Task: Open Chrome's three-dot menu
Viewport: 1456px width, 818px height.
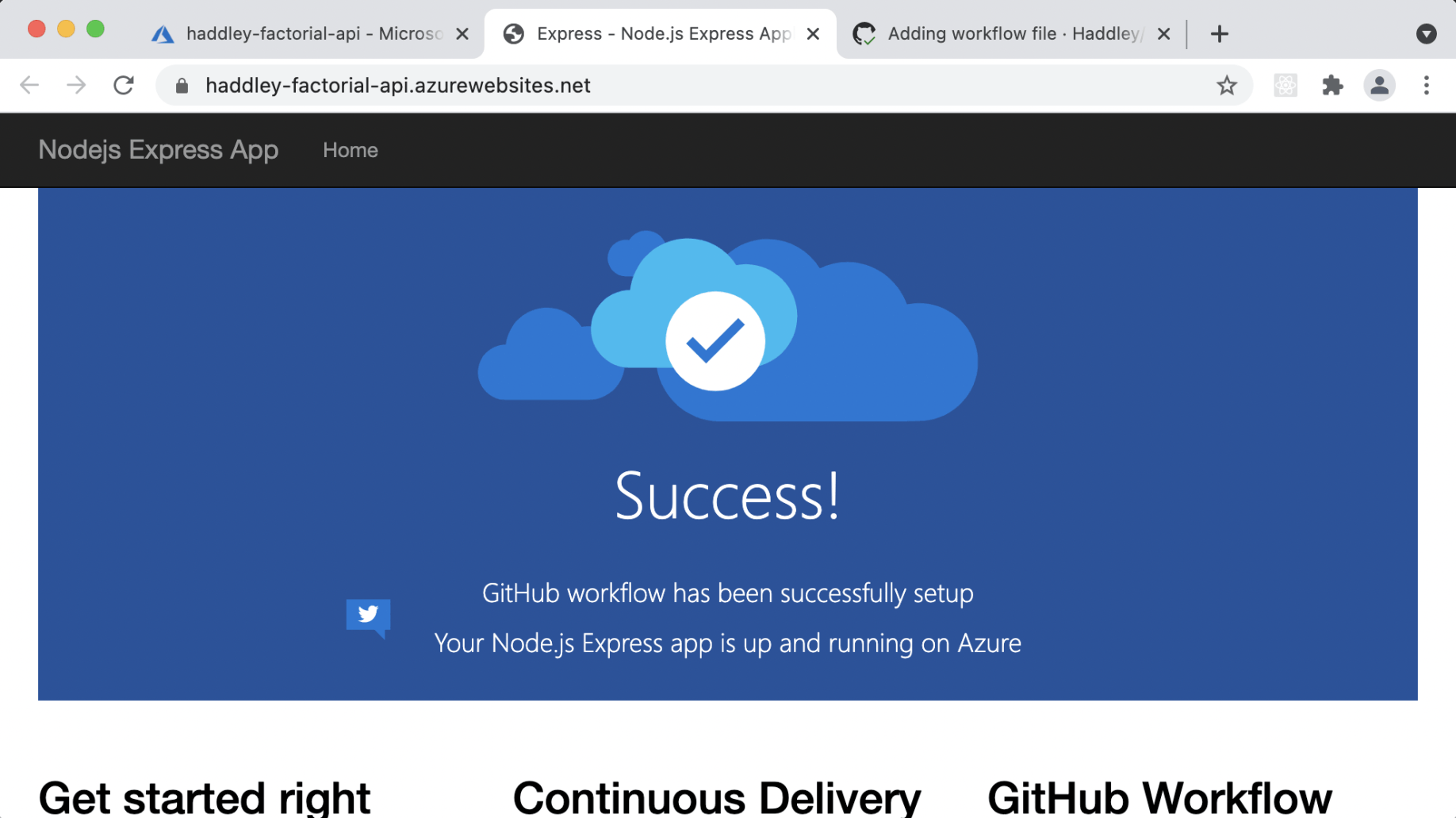Action: pyautogui.click(x=1426, y=86)
